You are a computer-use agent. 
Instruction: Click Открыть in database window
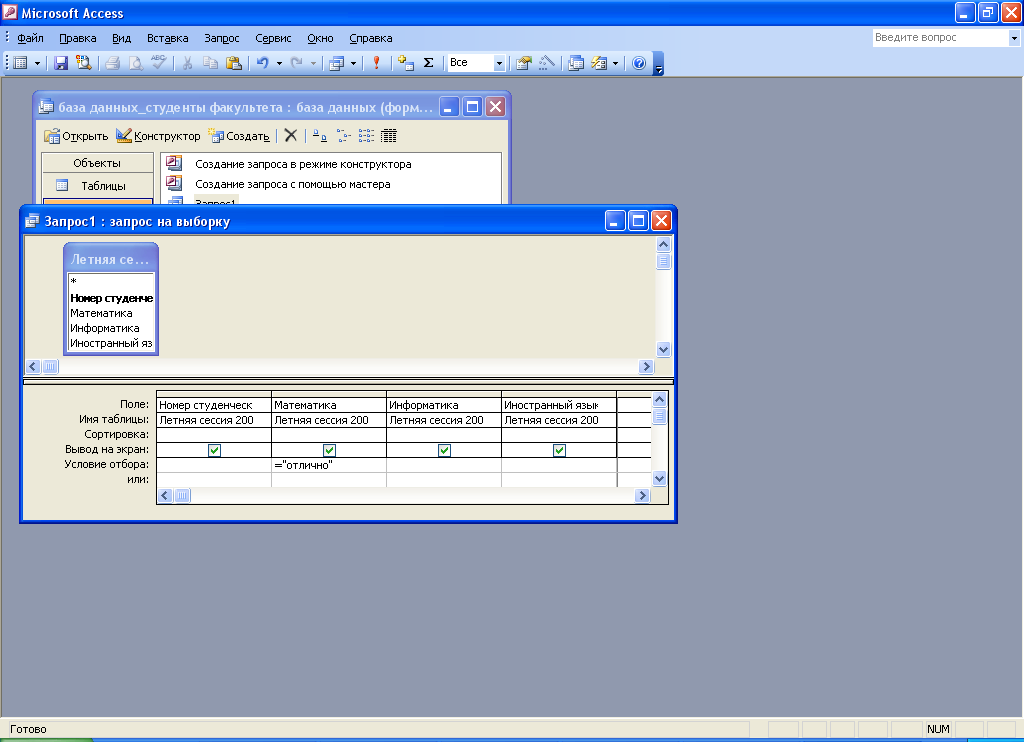(76, 136)
